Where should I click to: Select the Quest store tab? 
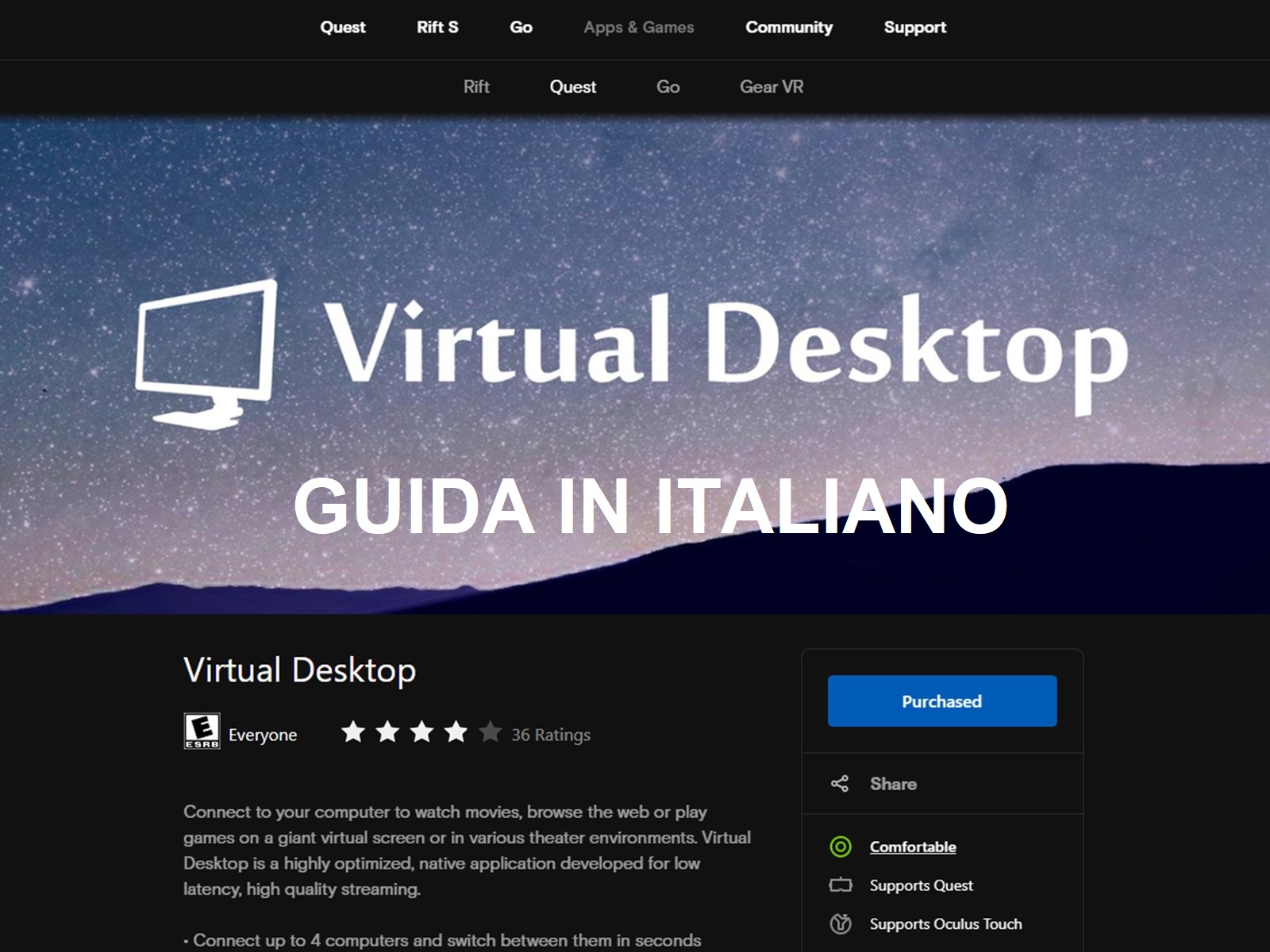(x=573, y=86)
